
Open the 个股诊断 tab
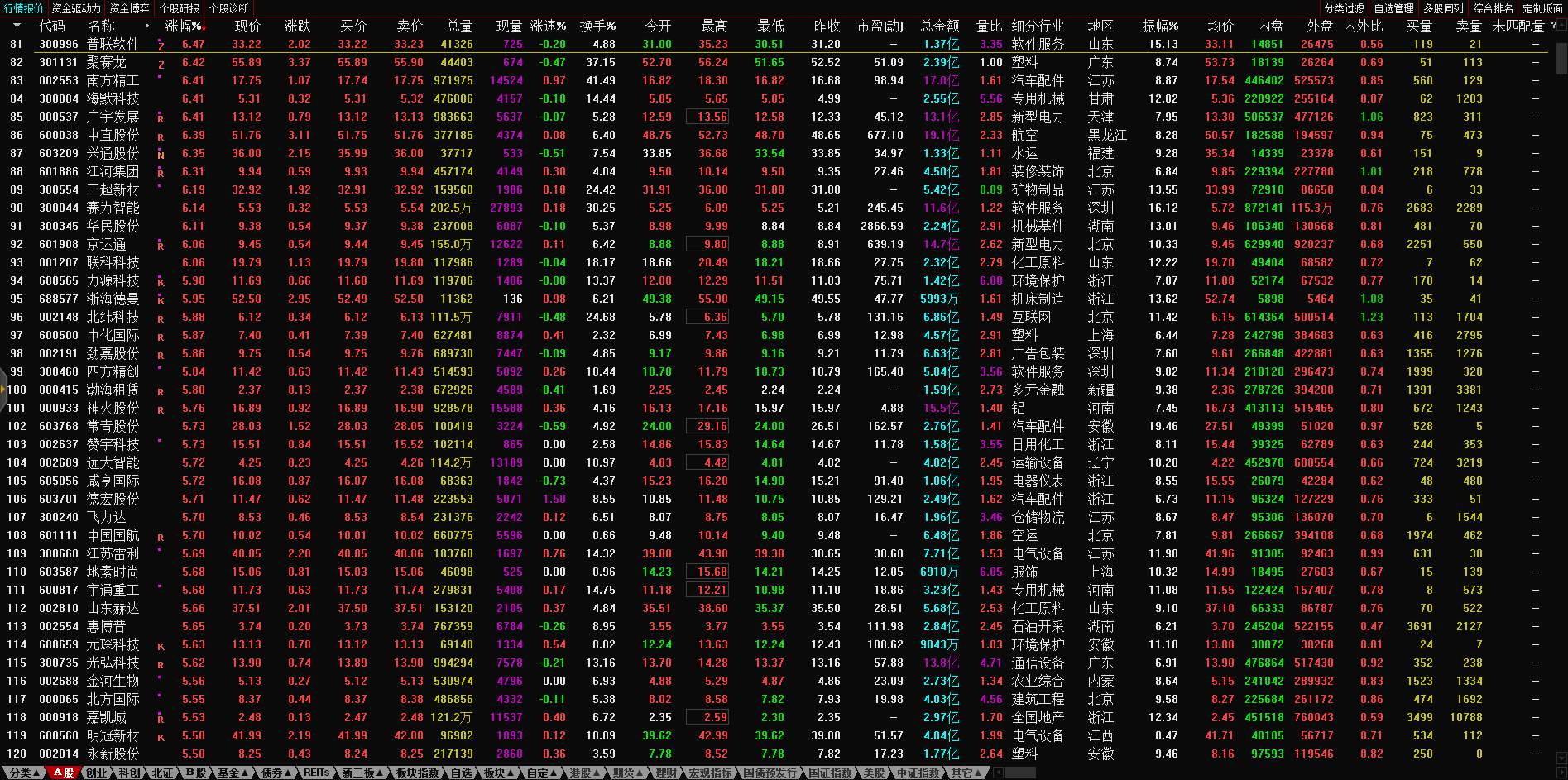[x=228, y=8]
